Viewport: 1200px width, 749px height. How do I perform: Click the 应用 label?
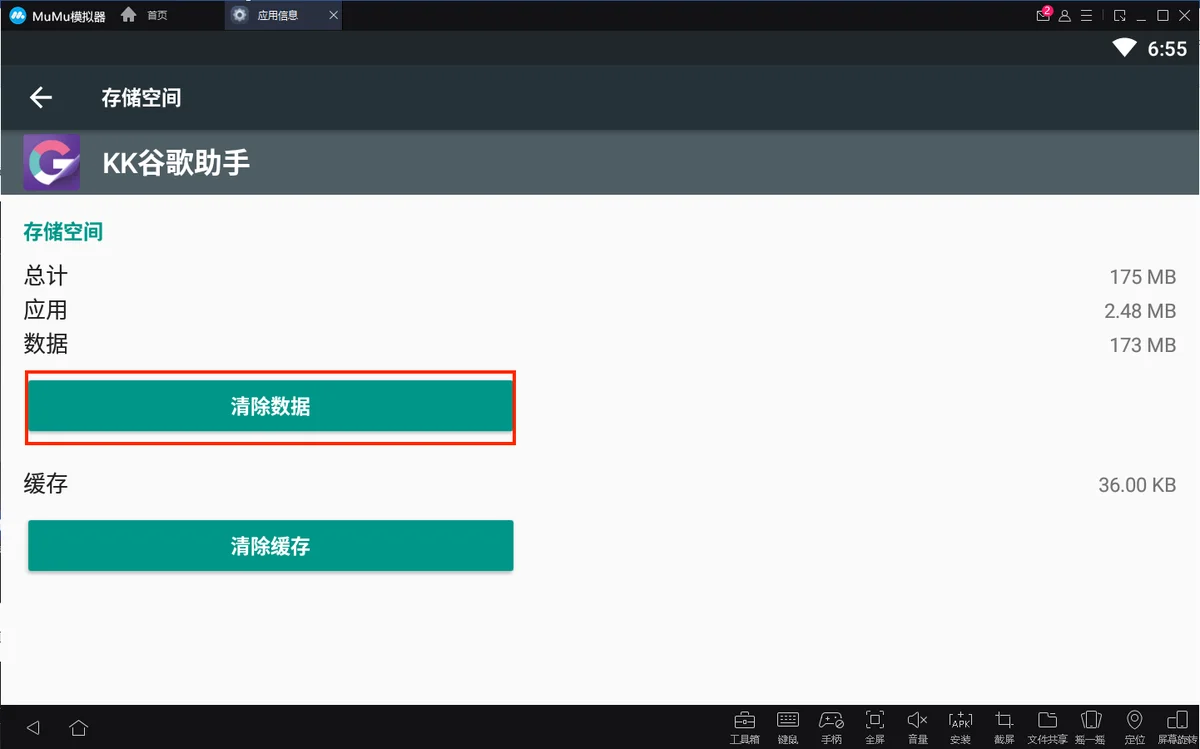46,311
